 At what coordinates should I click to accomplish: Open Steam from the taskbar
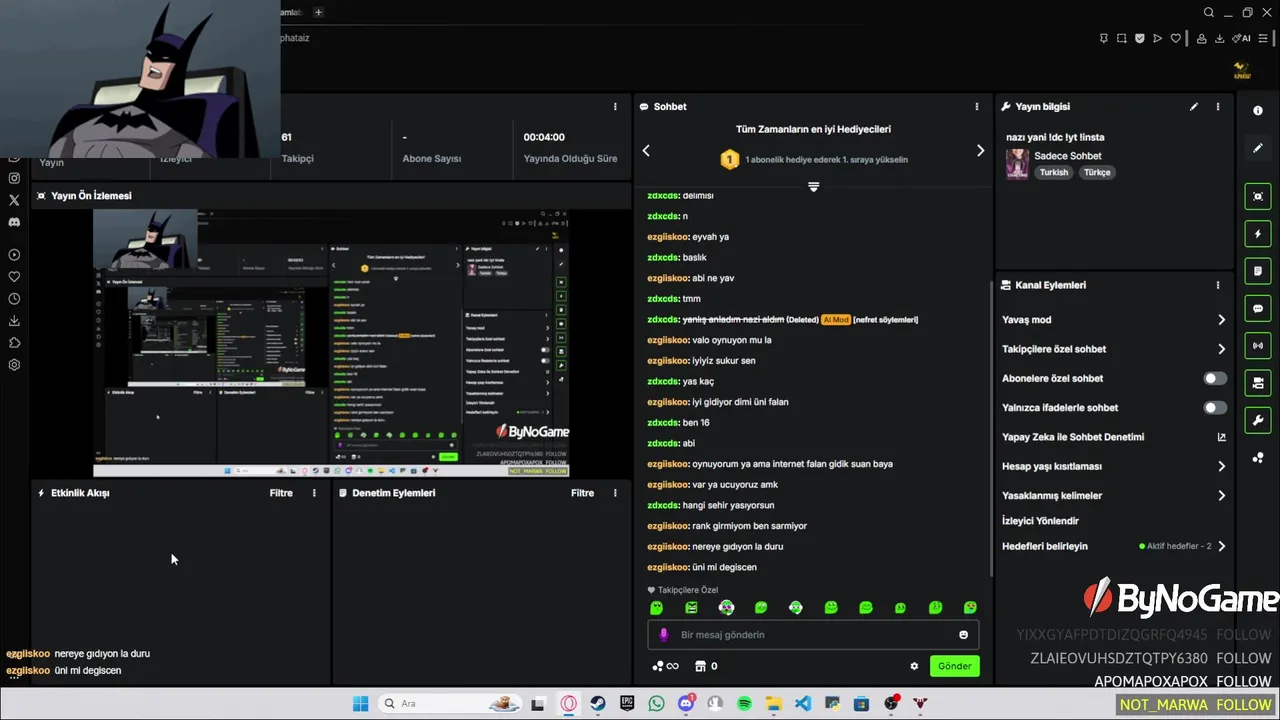point(597,704)
